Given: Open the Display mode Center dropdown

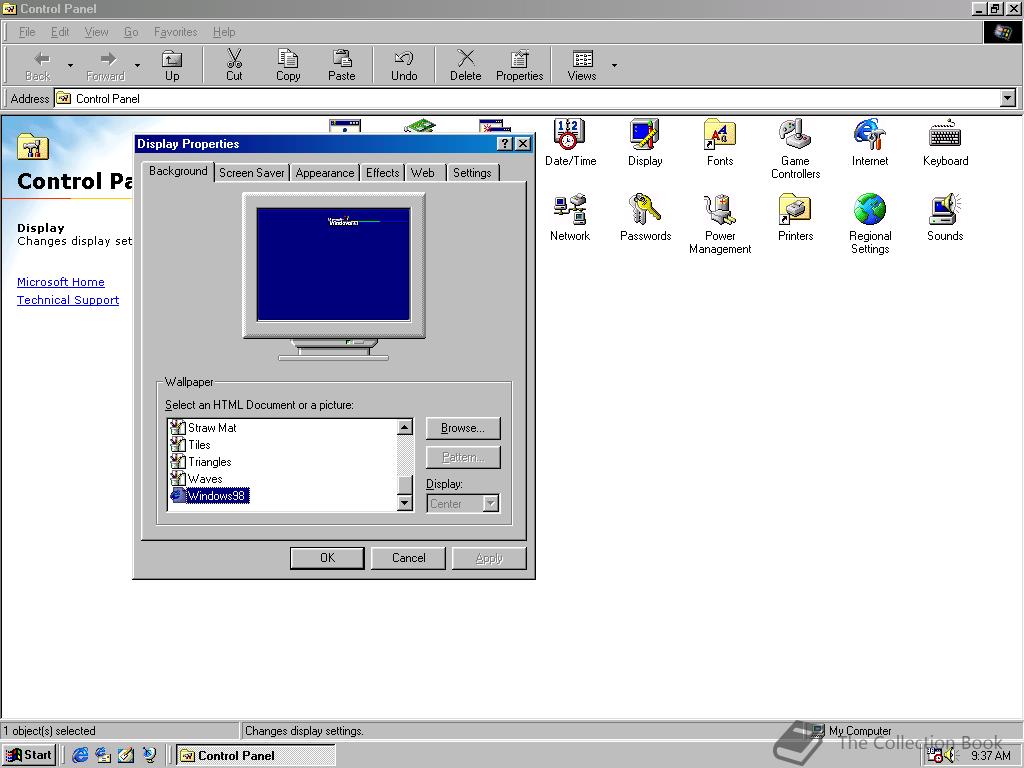Looking at the screenshot, I should coord(490,504).
